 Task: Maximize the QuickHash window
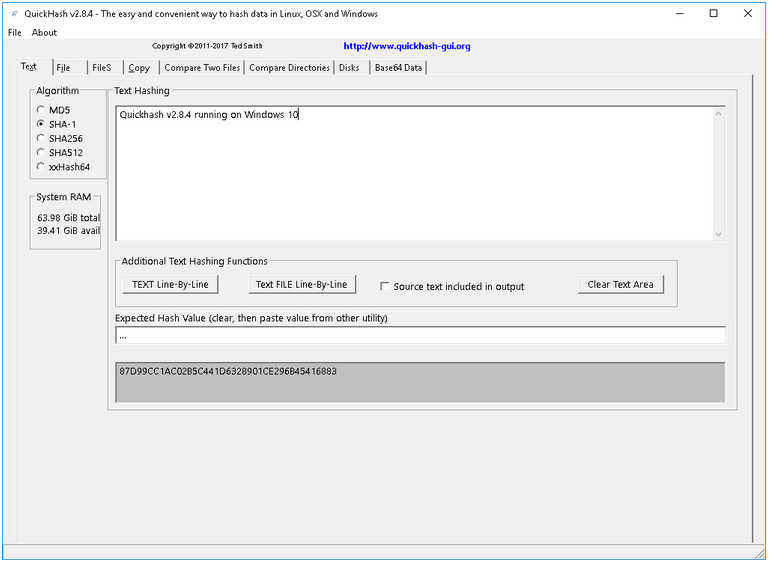[x=714, y=14]
